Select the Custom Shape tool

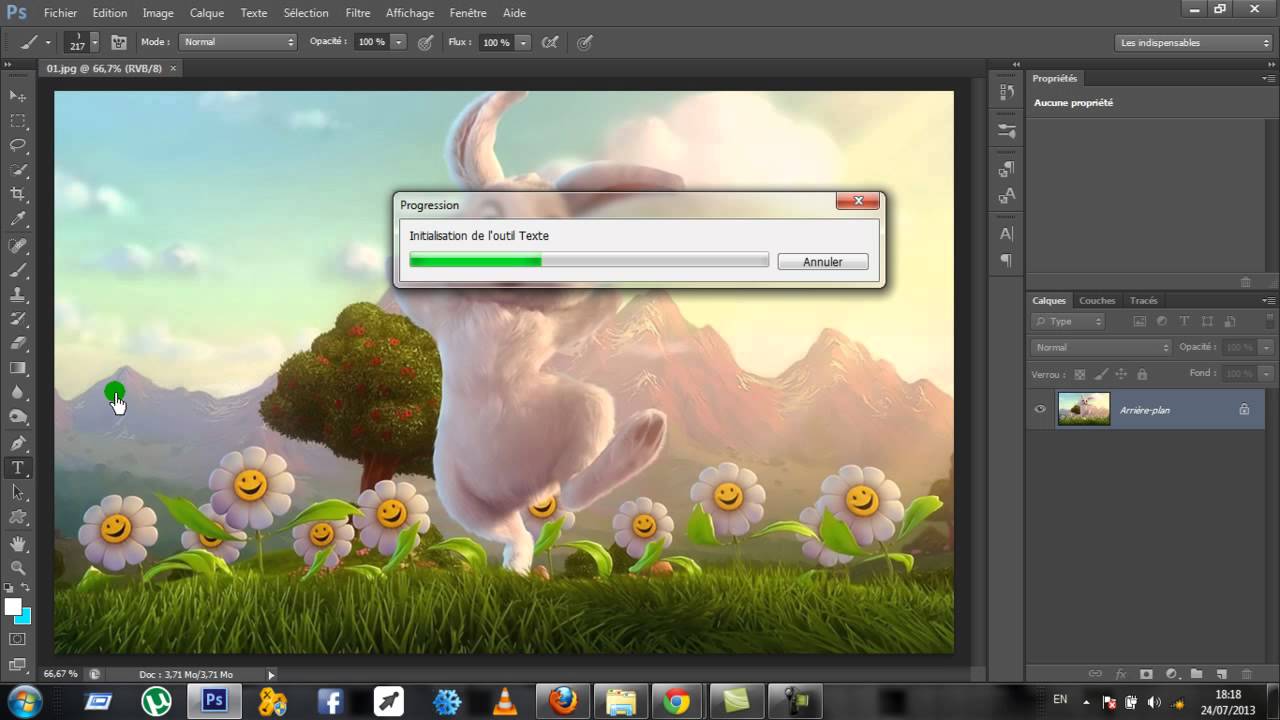[x=18, y=517]
